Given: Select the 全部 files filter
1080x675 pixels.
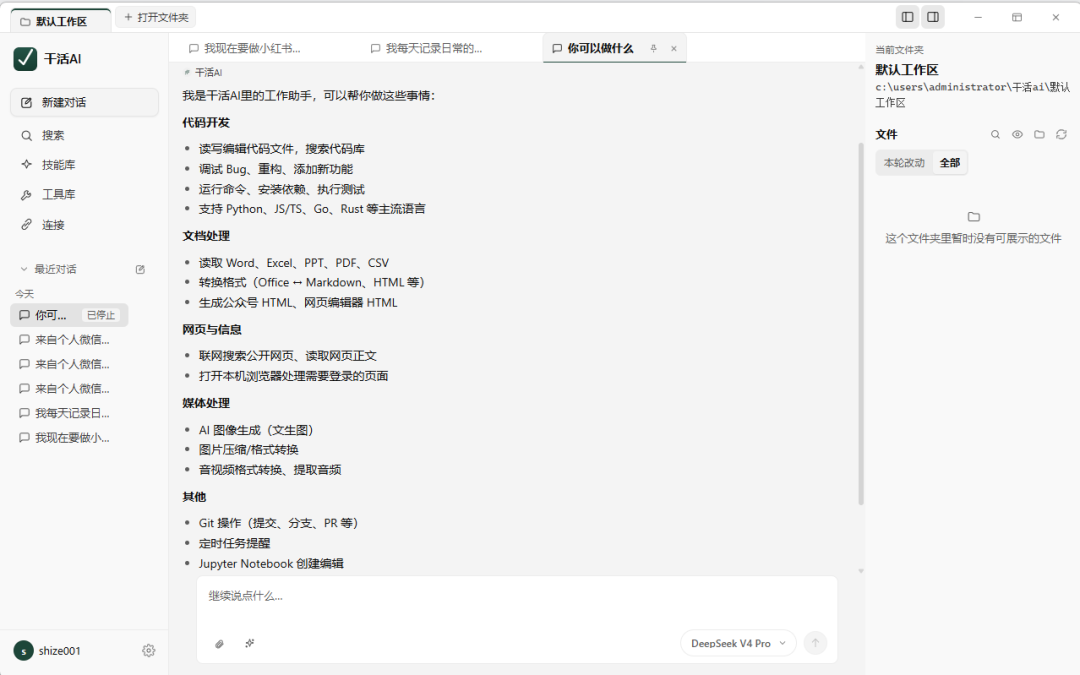Looking at the screenshot, I should [x=950, y=163].
